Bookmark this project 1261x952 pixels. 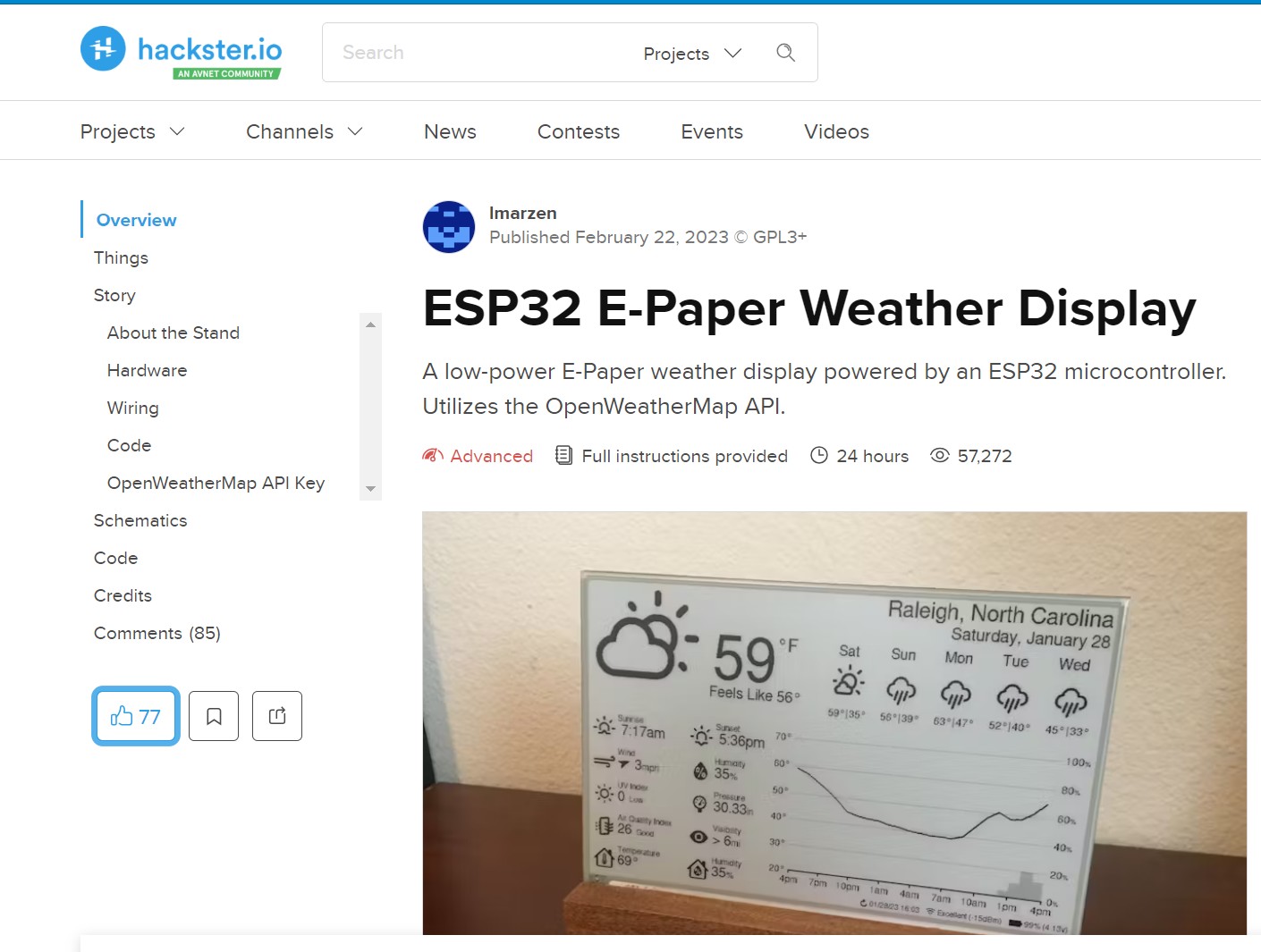214,716
